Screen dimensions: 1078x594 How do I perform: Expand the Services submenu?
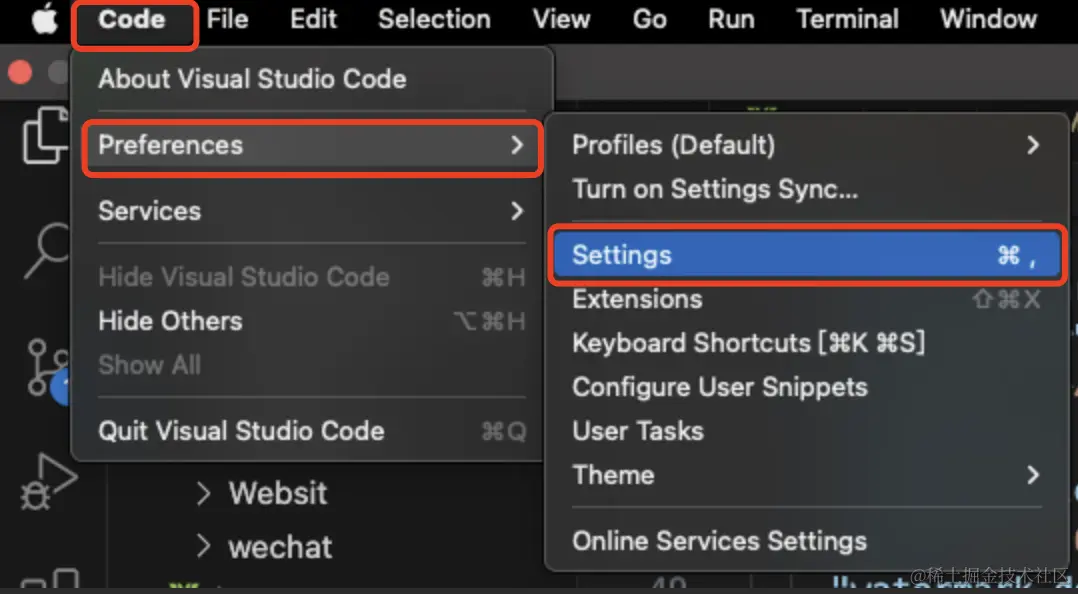(313, 210)
